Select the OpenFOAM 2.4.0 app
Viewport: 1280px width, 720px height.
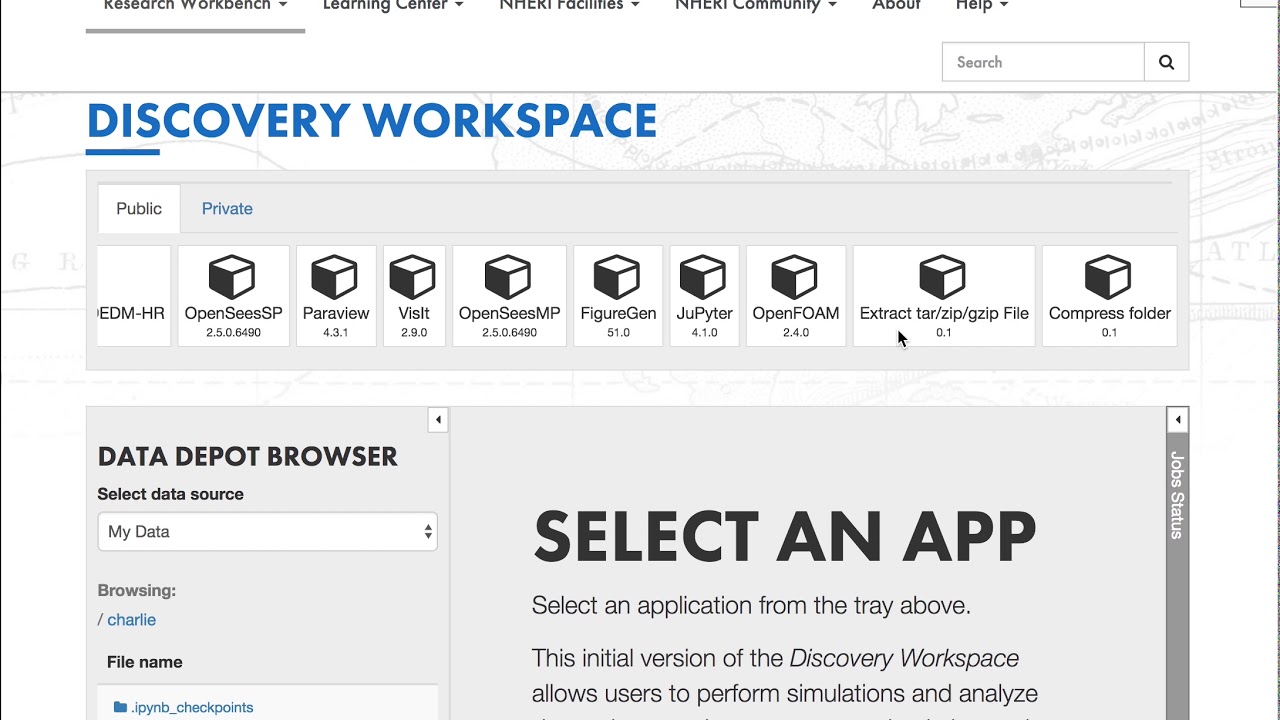796,296
